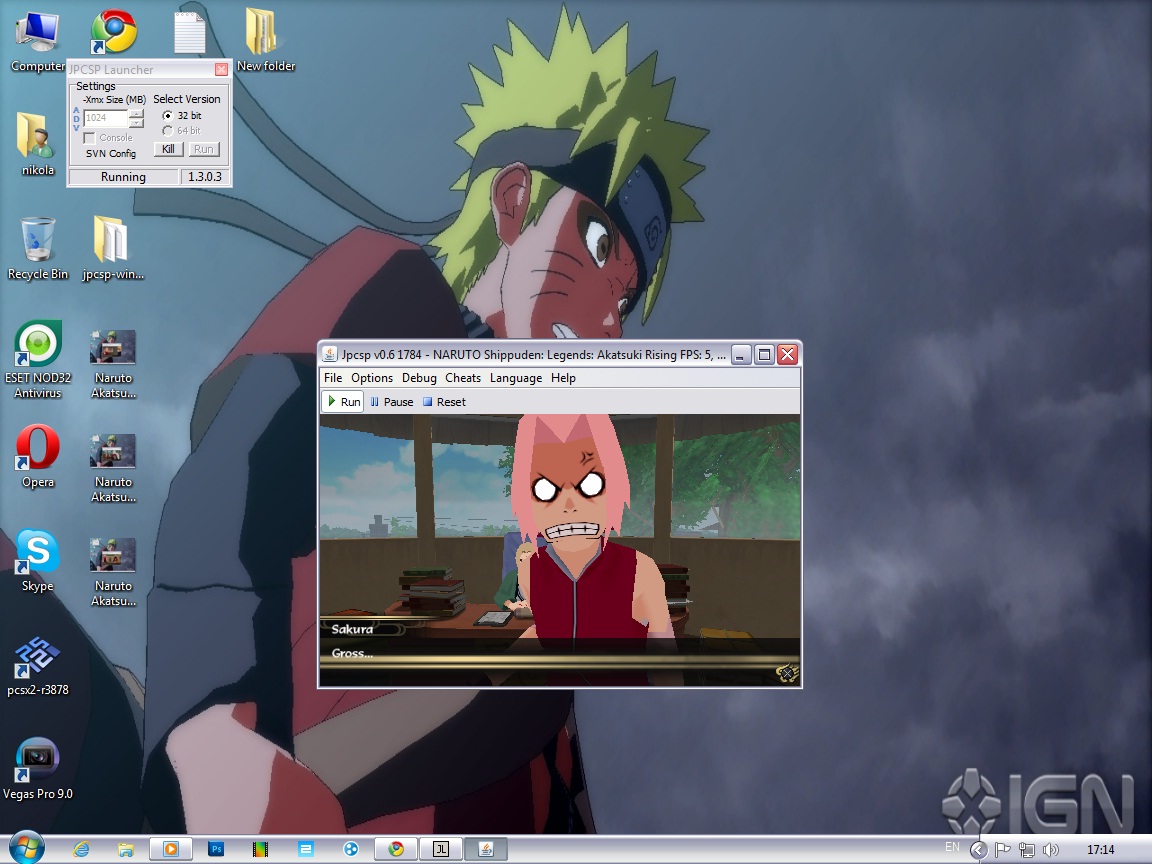
Task: Click the 1.3.0.3 version text
Action: (205, 177)
